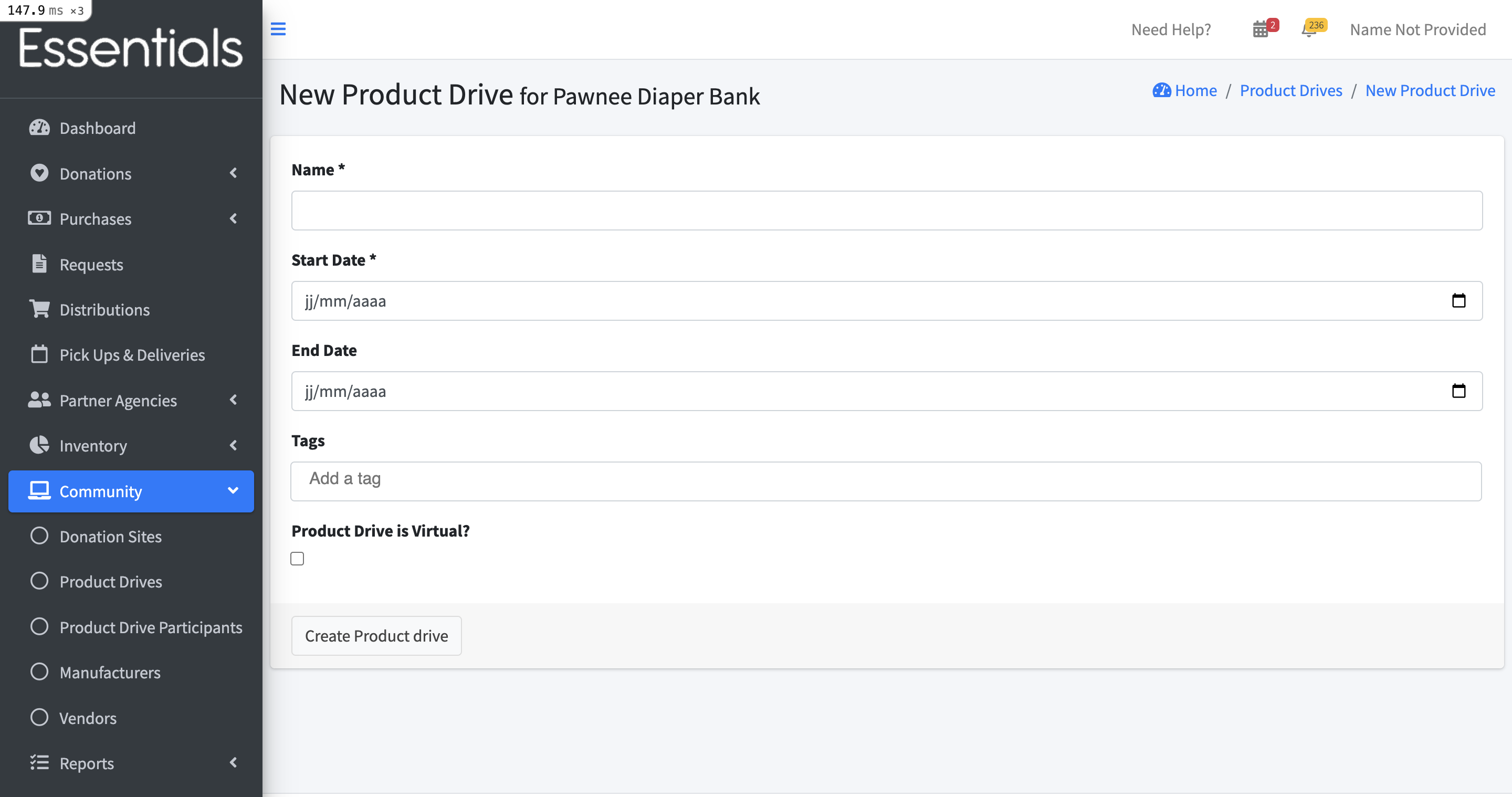Click the Donations heart icon
The height and width of the screenshot is (797, 1512).
pyautogui.click(x=39, y=173)
